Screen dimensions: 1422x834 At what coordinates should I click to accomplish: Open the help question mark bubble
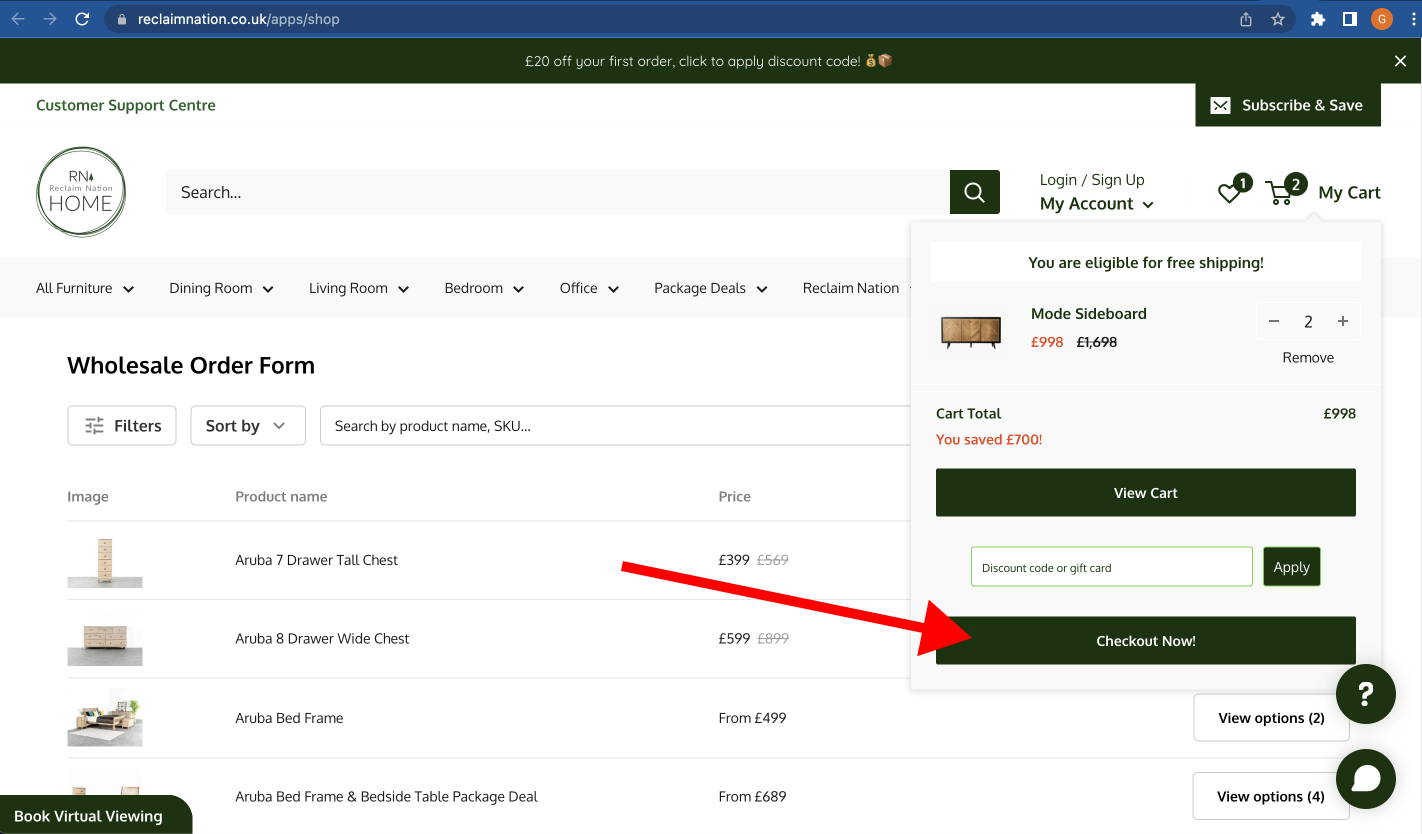click(x=1366, y=694)
